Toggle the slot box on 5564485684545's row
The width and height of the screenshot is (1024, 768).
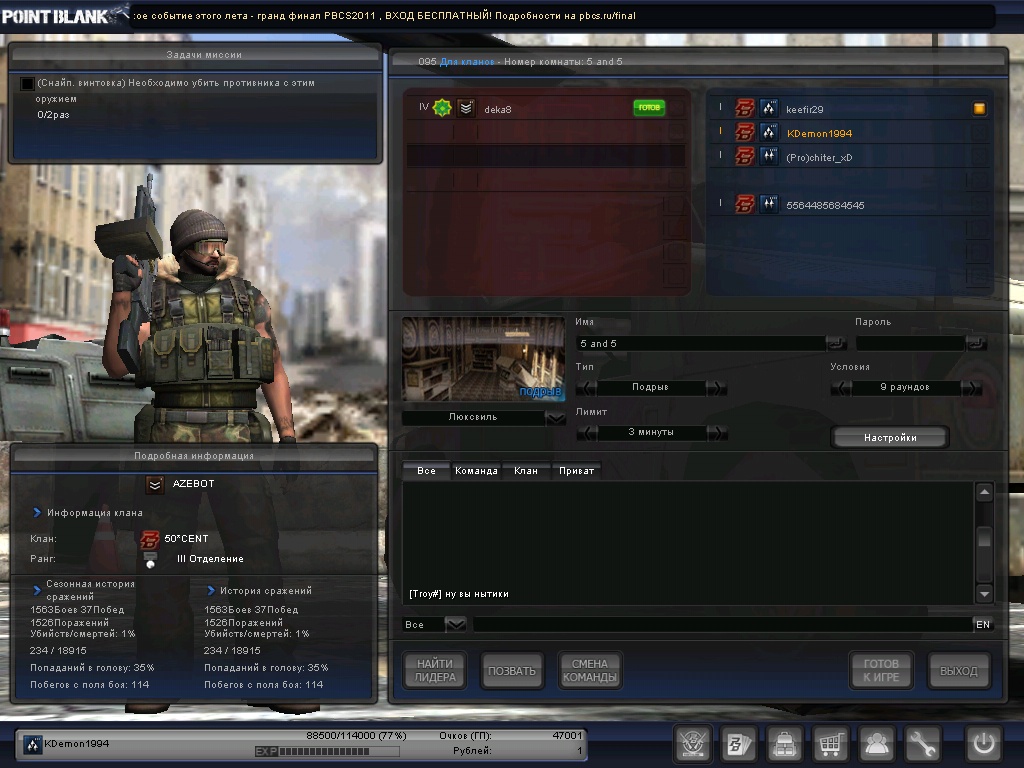pyautogui.click(x=978, y=204)
